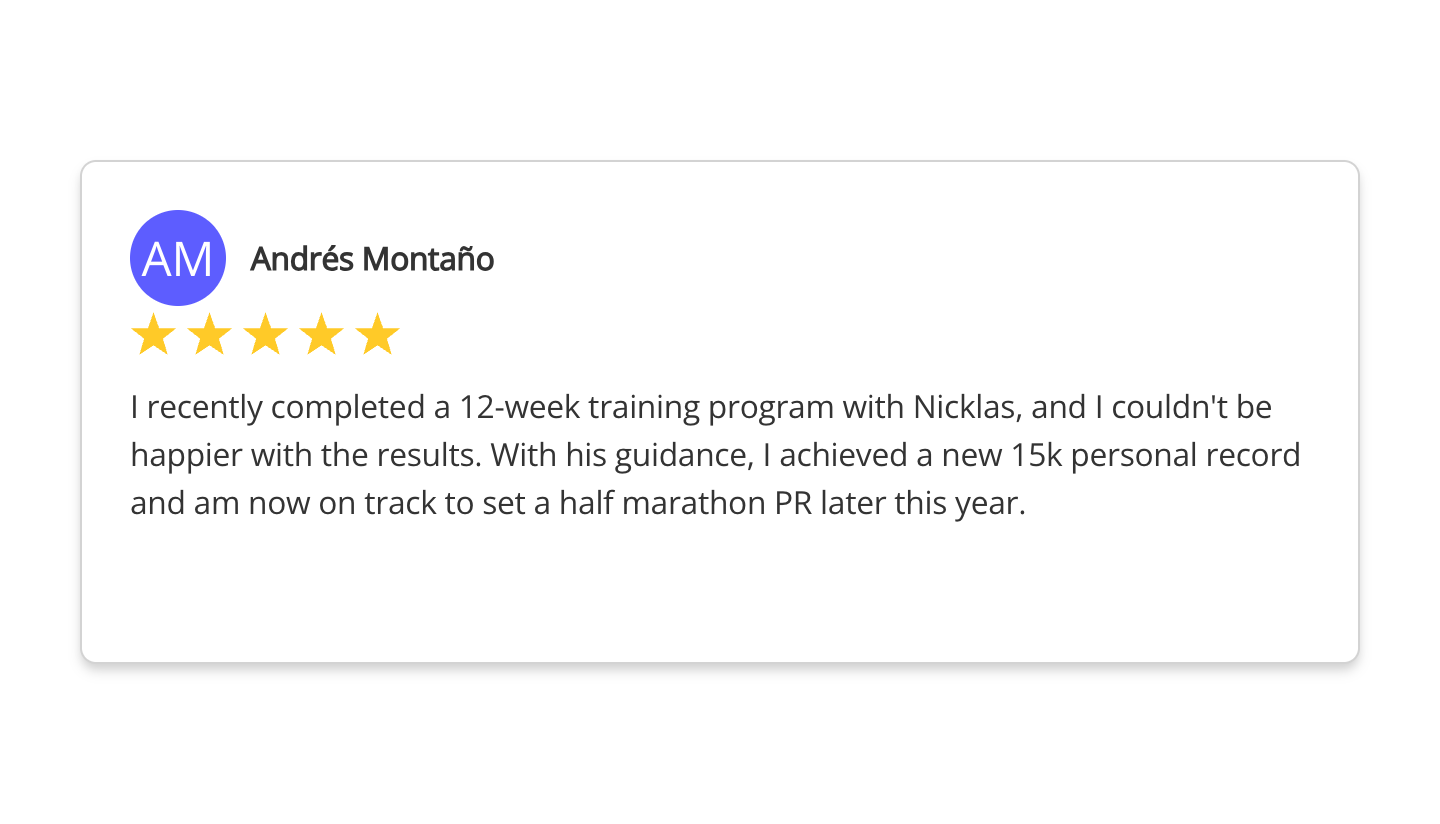Select the second rating star
This screenshot has height=824, width=1440.
tap(209, 335)
